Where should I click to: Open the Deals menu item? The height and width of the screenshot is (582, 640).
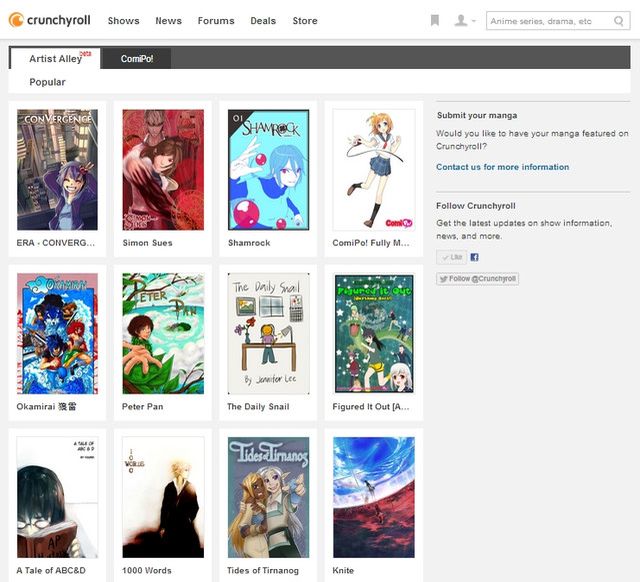click(263, 21)
